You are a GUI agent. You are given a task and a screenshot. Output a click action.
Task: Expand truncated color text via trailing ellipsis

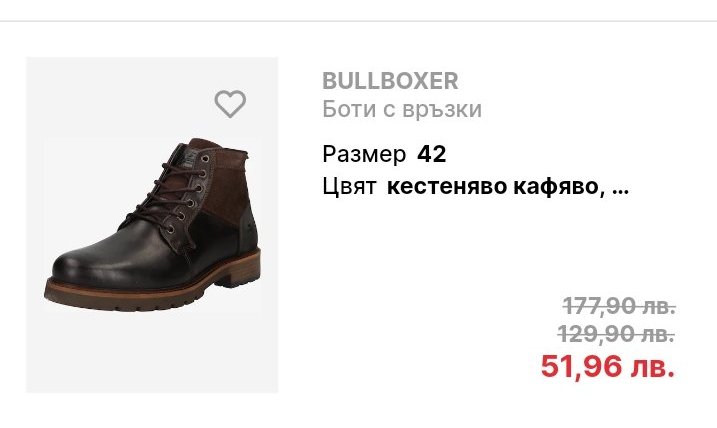[x=620, y=189]
